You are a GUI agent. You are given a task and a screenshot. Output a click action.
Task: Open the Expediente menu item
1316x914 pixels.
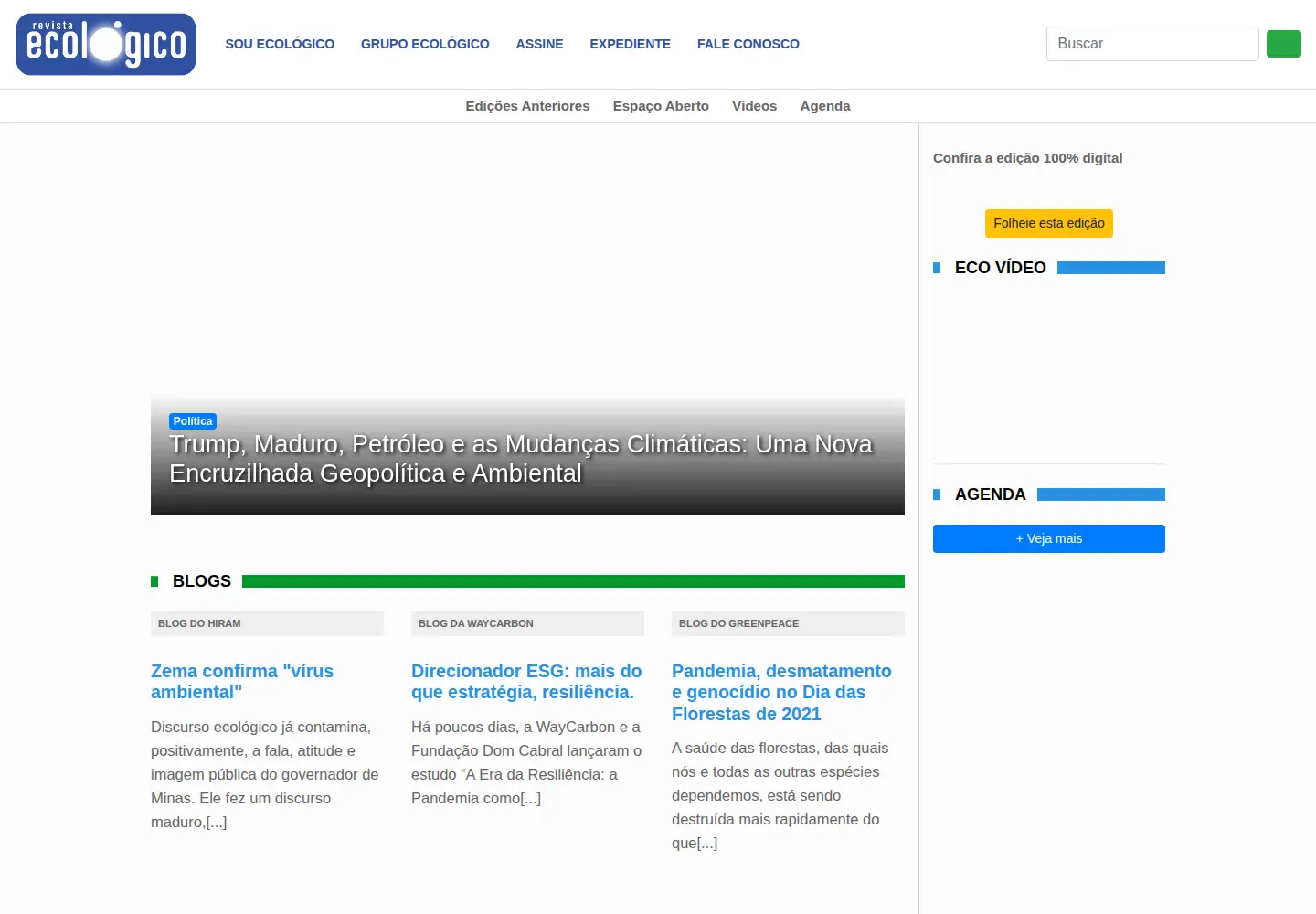(x=630, y=44)
